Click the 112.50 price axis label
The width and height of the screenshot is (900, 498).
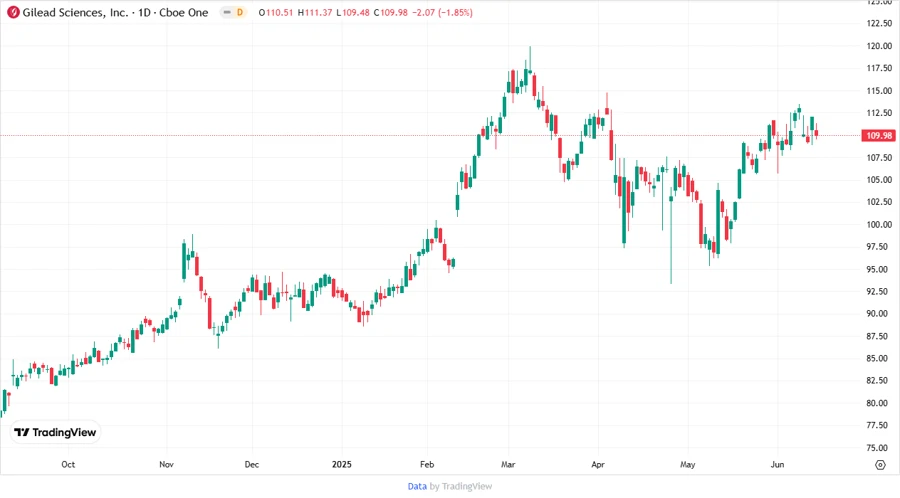point(879,113)
